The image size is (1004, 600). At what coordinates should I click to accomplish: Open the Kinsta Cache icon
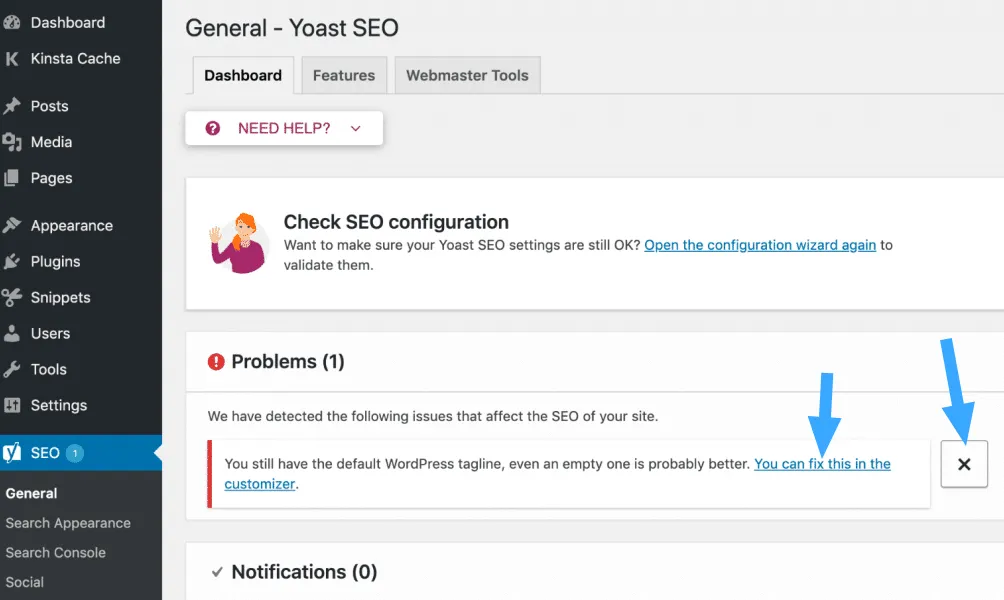(x=15, y=58)
